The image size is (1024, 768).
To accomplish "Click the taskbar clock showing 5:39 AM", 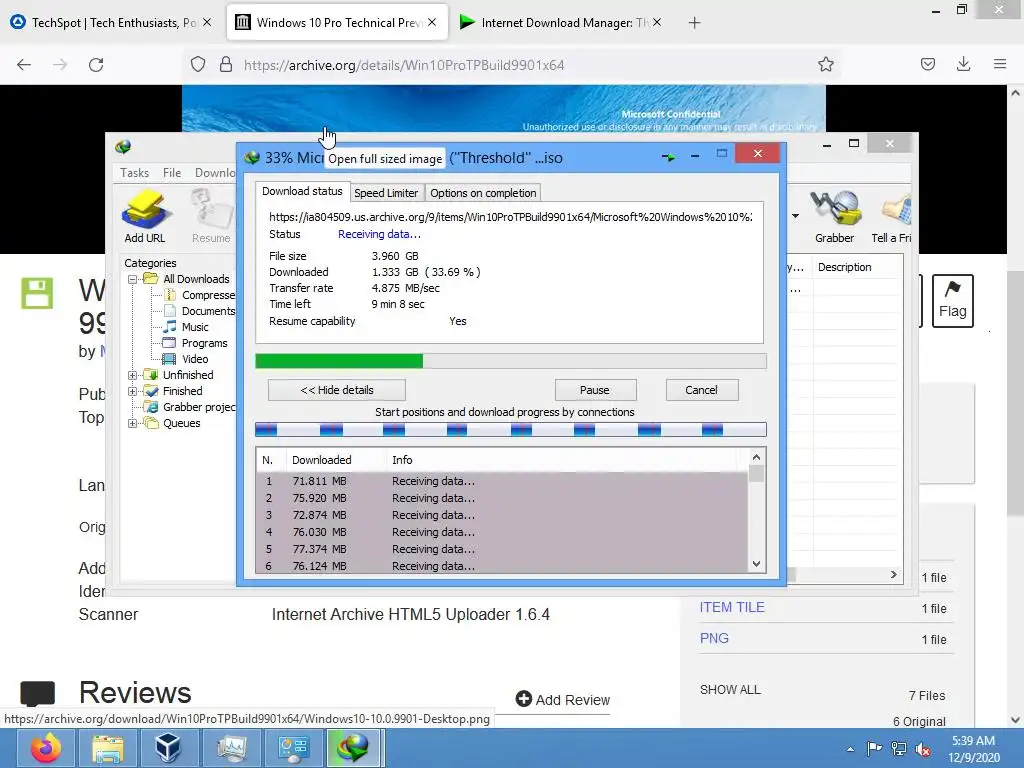I will point(973,748).
